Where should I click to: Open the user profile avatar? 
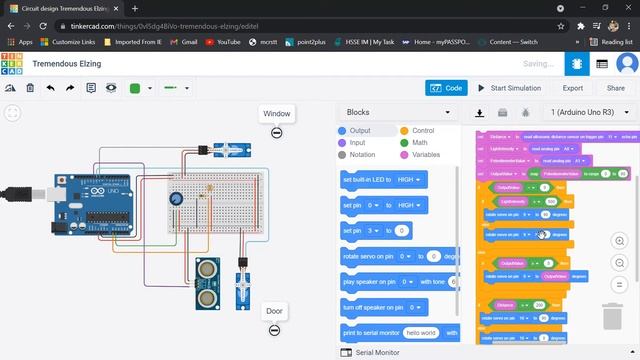click(x=627, y=64)
